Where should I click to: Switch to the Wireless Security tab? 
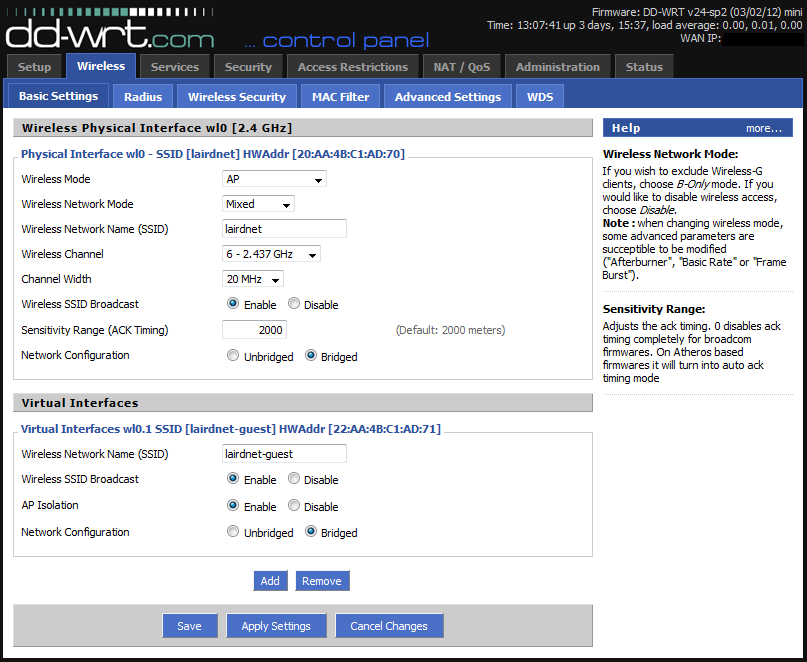(236, 97)
